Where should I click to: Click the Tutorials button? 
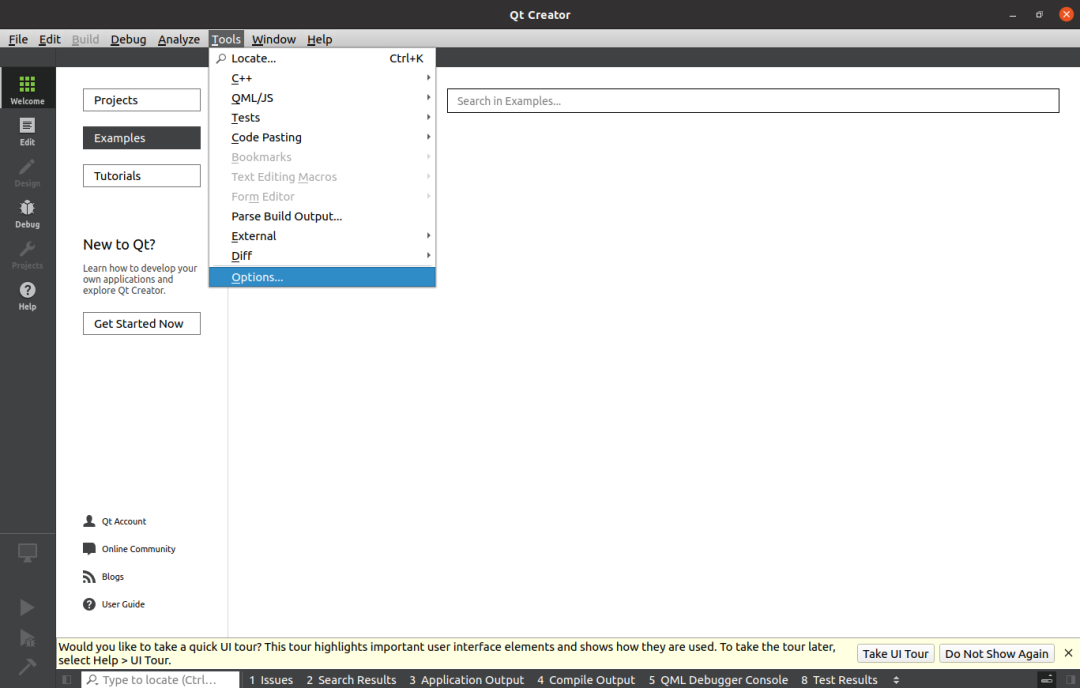[x=142, y=176]
